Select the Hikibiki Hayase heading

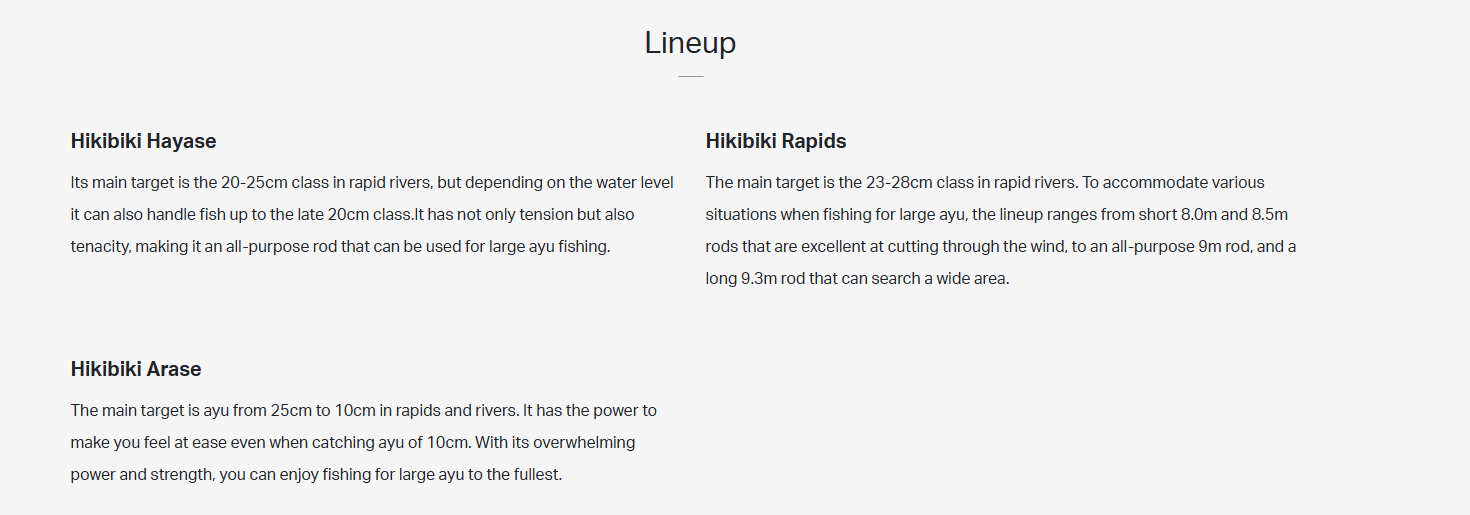(143, 141)
